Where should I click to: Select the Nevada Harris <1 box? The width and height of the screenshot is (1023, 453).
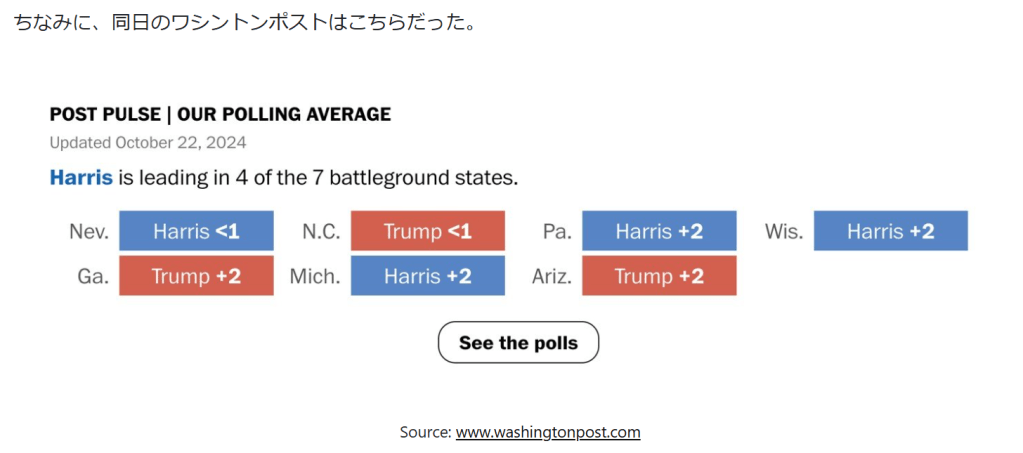[x=196, y=231]
